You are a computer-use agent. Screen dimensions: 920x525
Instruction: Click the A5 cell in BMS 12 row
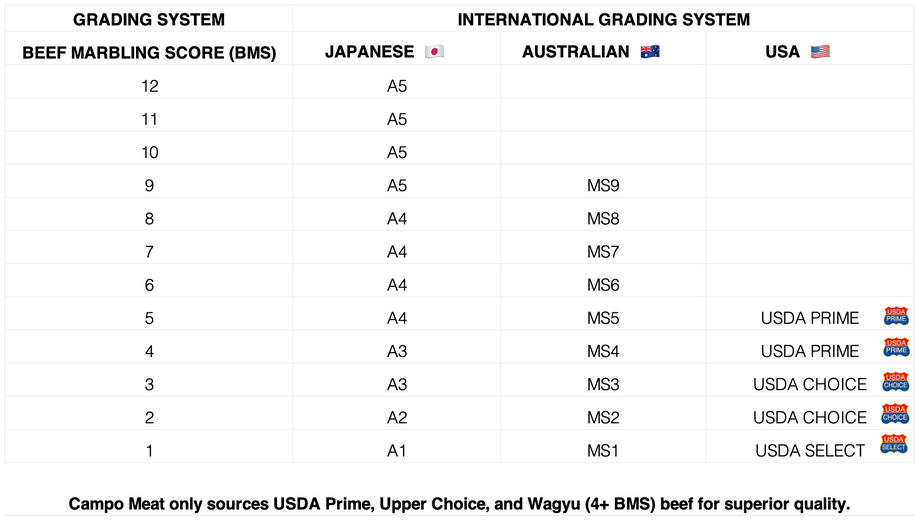point(397,86)
